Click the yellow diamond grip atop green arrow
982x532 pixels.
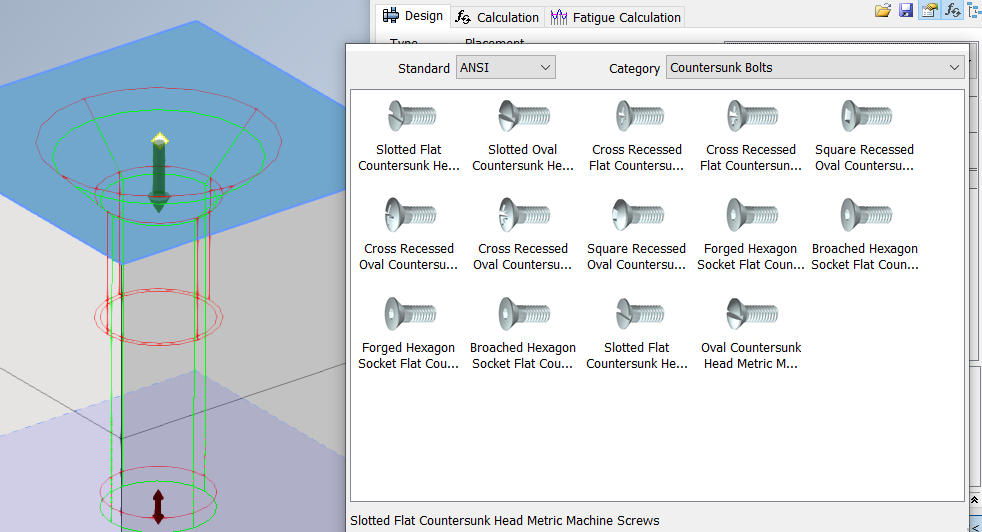pyautogui.click(x=160, y=139)
